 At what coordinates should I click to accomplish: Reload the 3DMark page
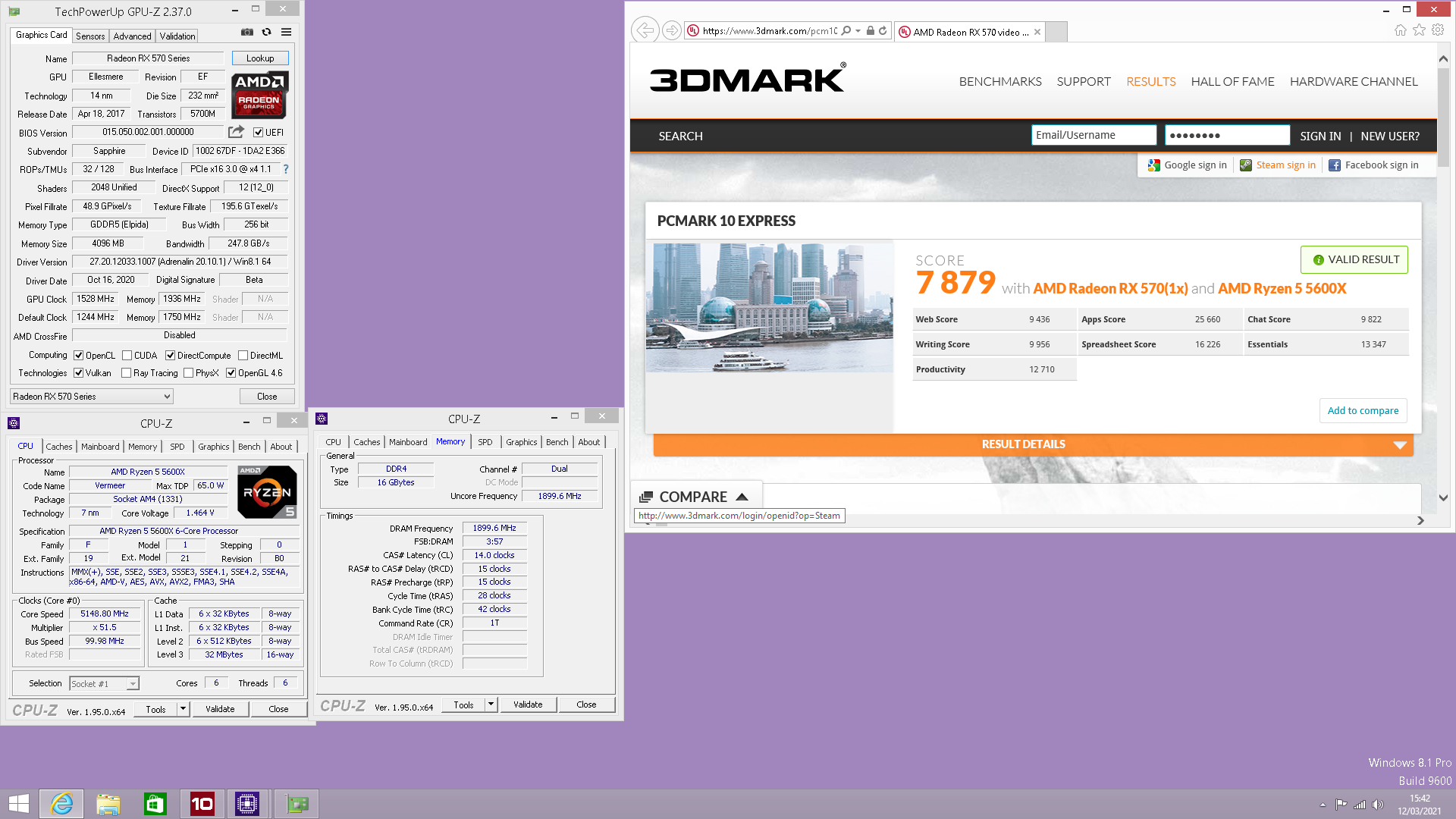[x=883, y=31]
